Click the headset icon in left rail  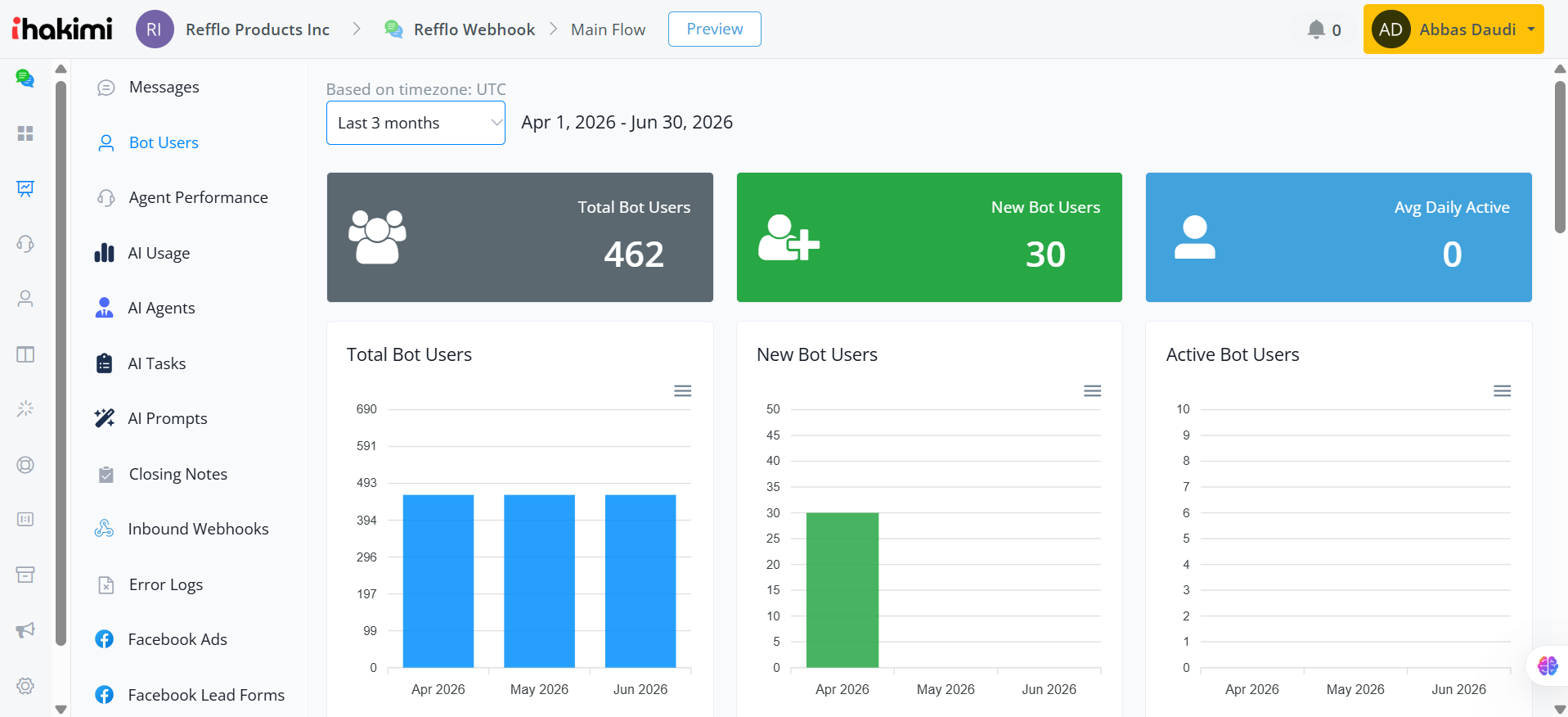click(x=25, y=243)
